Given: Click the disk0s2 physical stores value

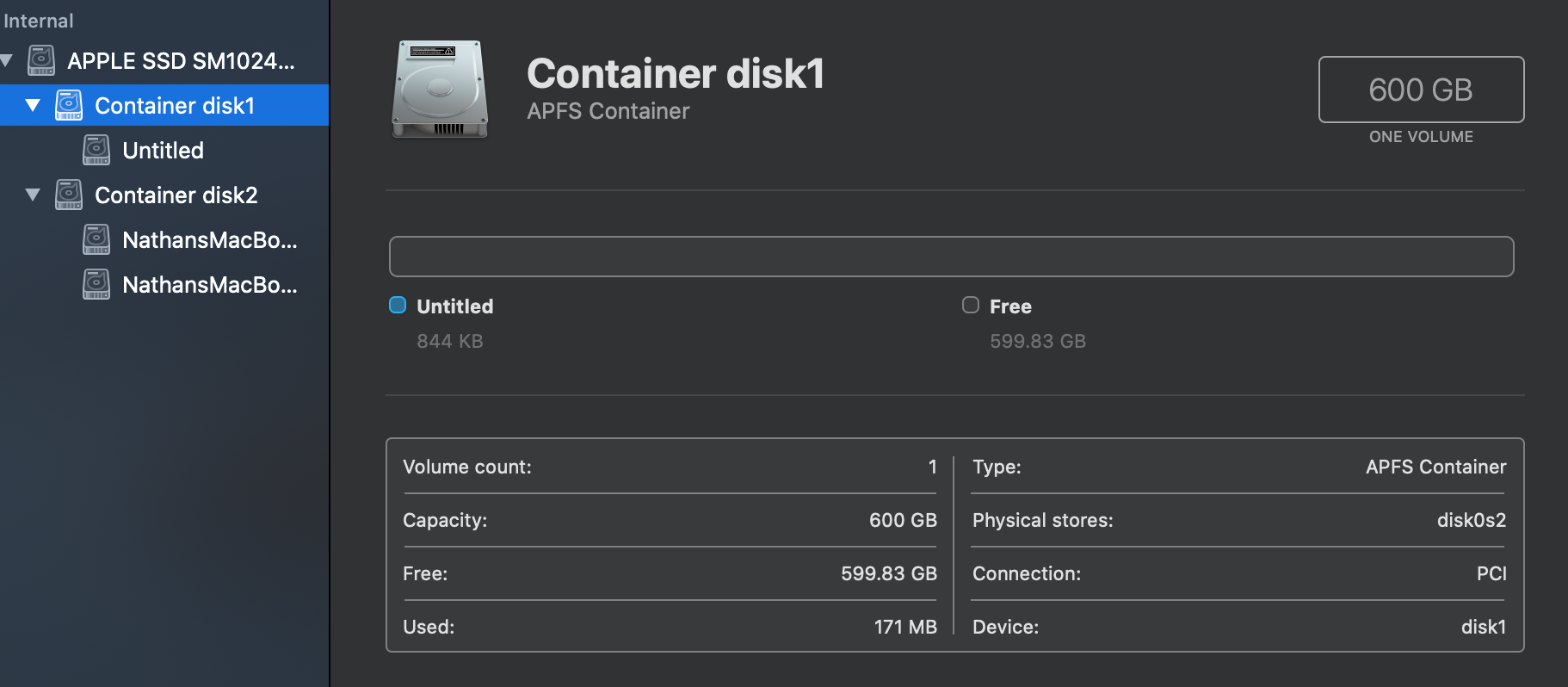Looking at the screenshot, I should point(1471,520).
